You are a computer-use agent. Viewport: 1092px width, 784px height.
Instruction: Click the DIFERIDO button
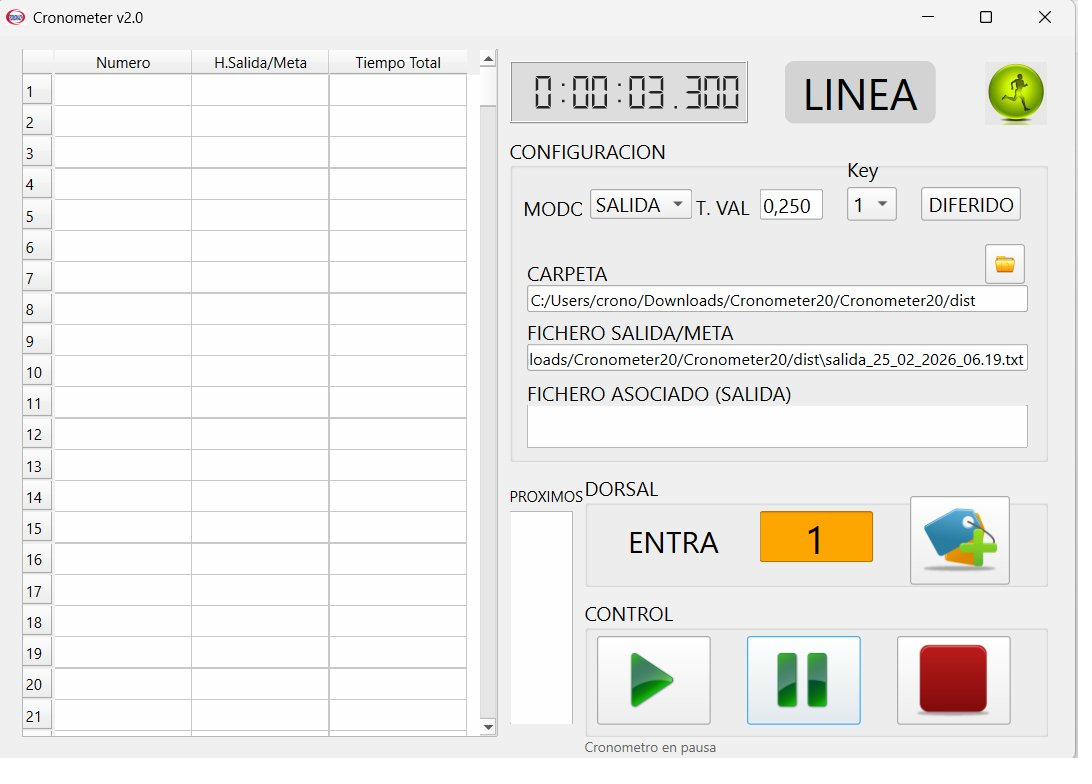tap(970, 205)
